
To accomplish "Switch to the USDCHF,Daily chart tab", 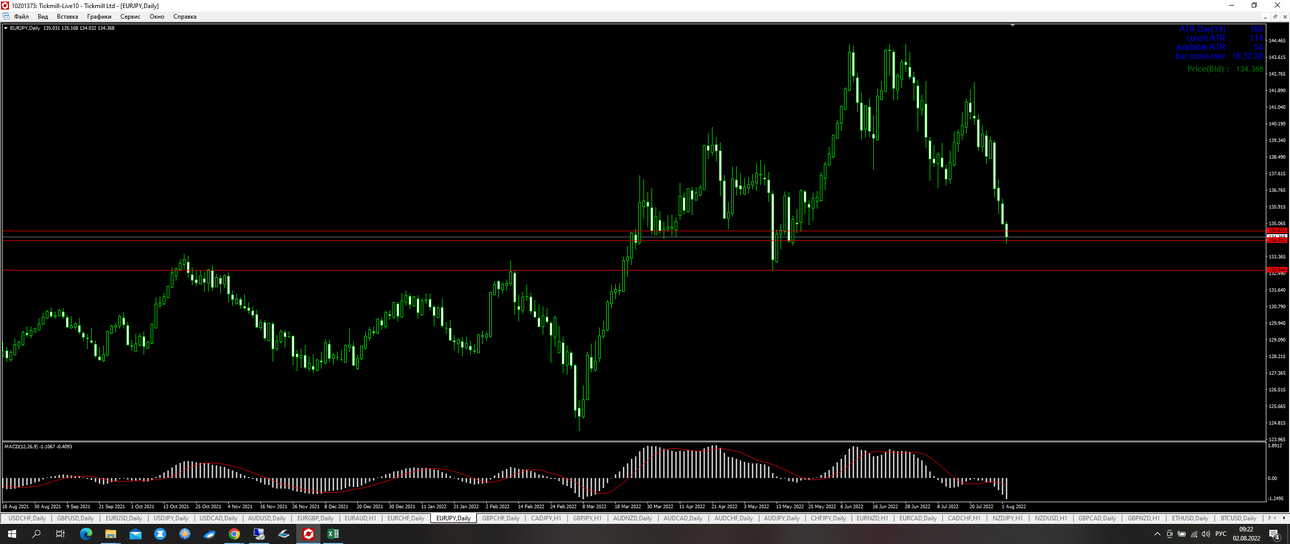I will click(x=27, y=518).
